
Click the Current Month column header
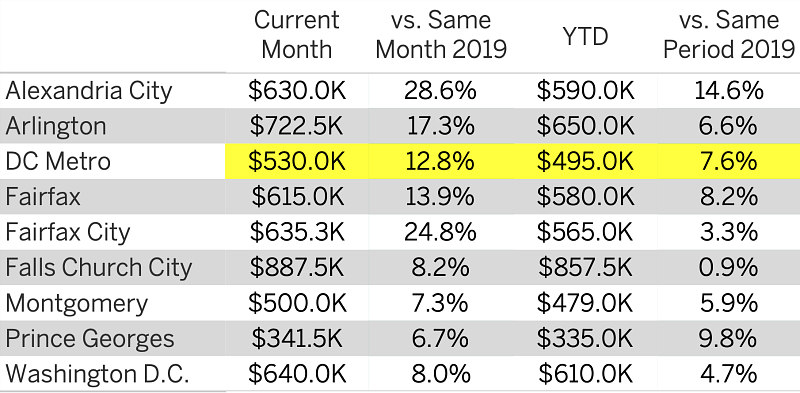(x=296, y=35)
